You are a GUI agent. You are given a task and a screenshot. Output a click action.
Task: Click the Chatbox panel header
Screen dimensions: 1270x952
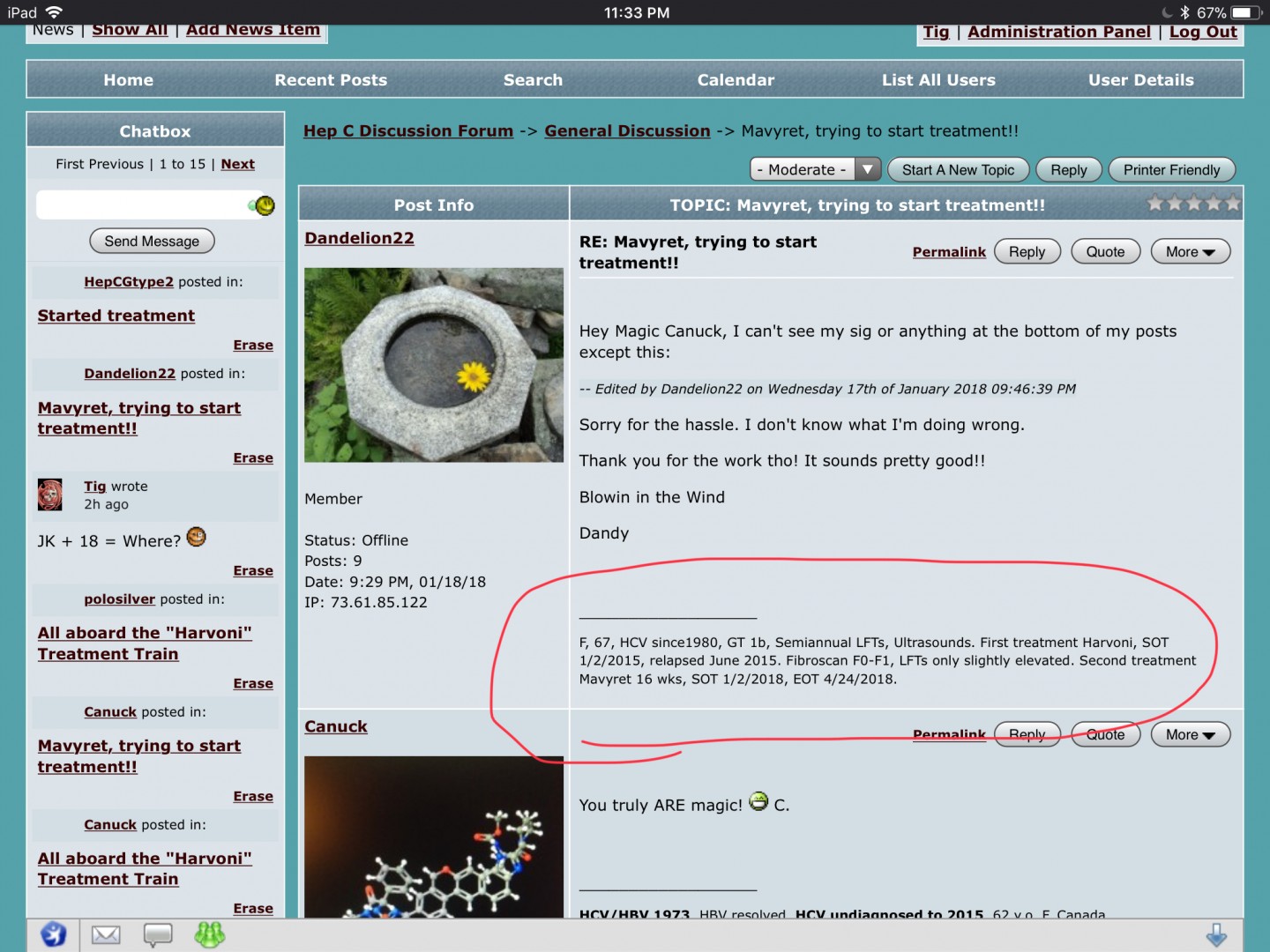point(155,130)
